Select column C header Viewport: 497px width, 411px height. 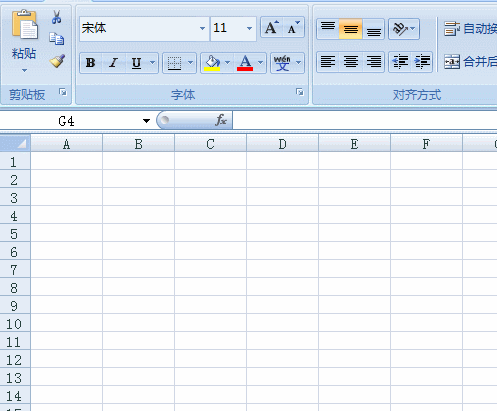point(210,144)
